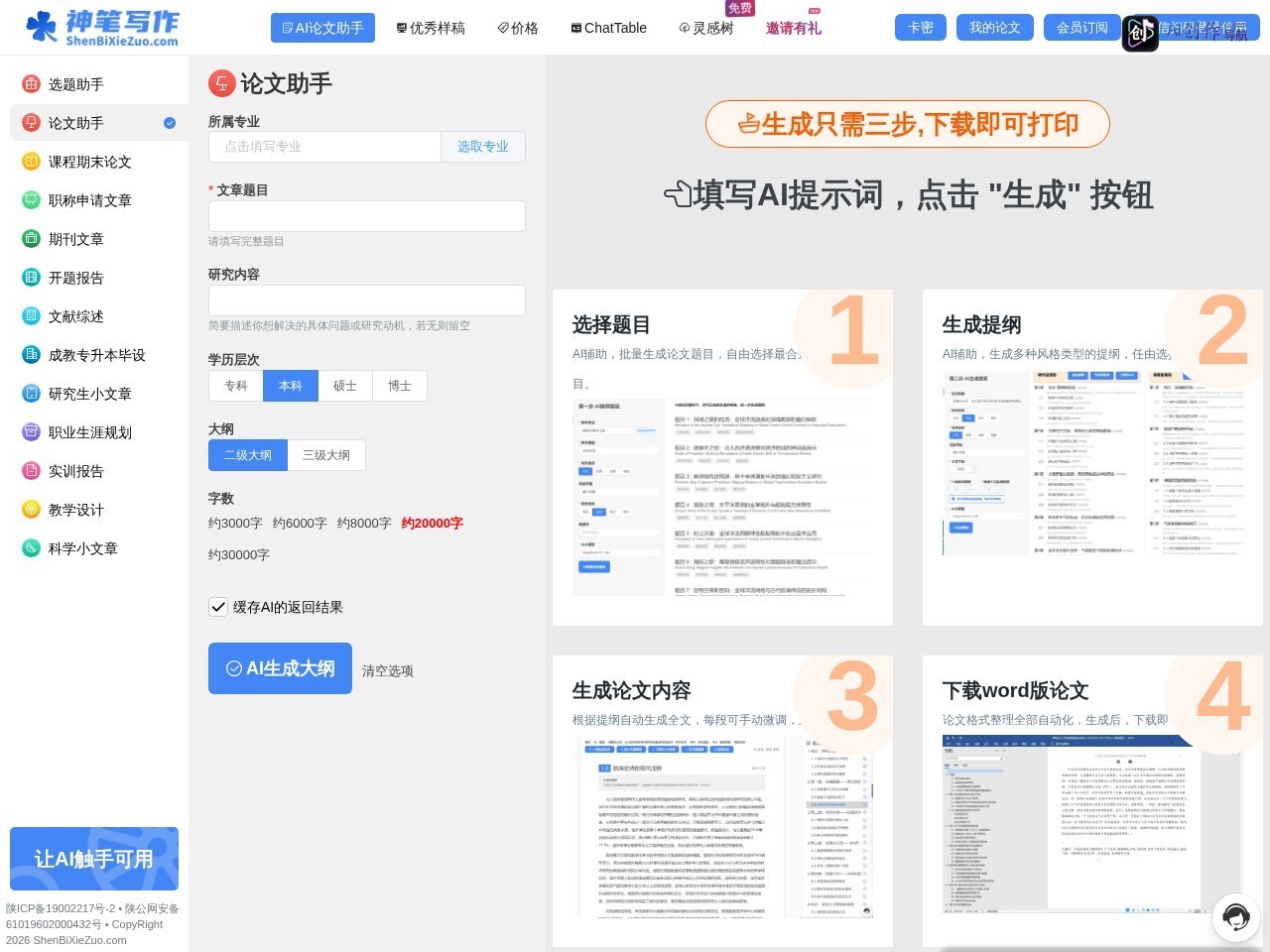Click the 职称申请文章 sidebar icon

[x=31, y=200]
